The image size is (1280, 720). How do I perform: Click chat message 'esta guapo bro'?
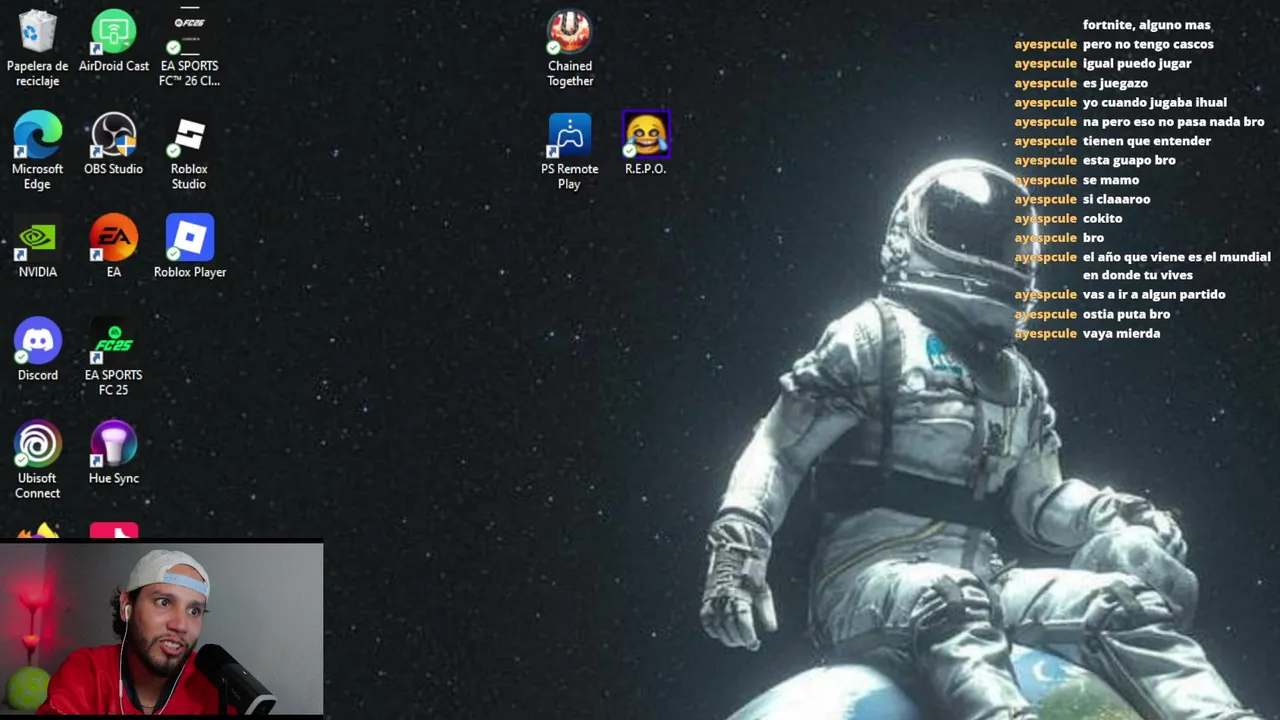[x=1129, y=160]
